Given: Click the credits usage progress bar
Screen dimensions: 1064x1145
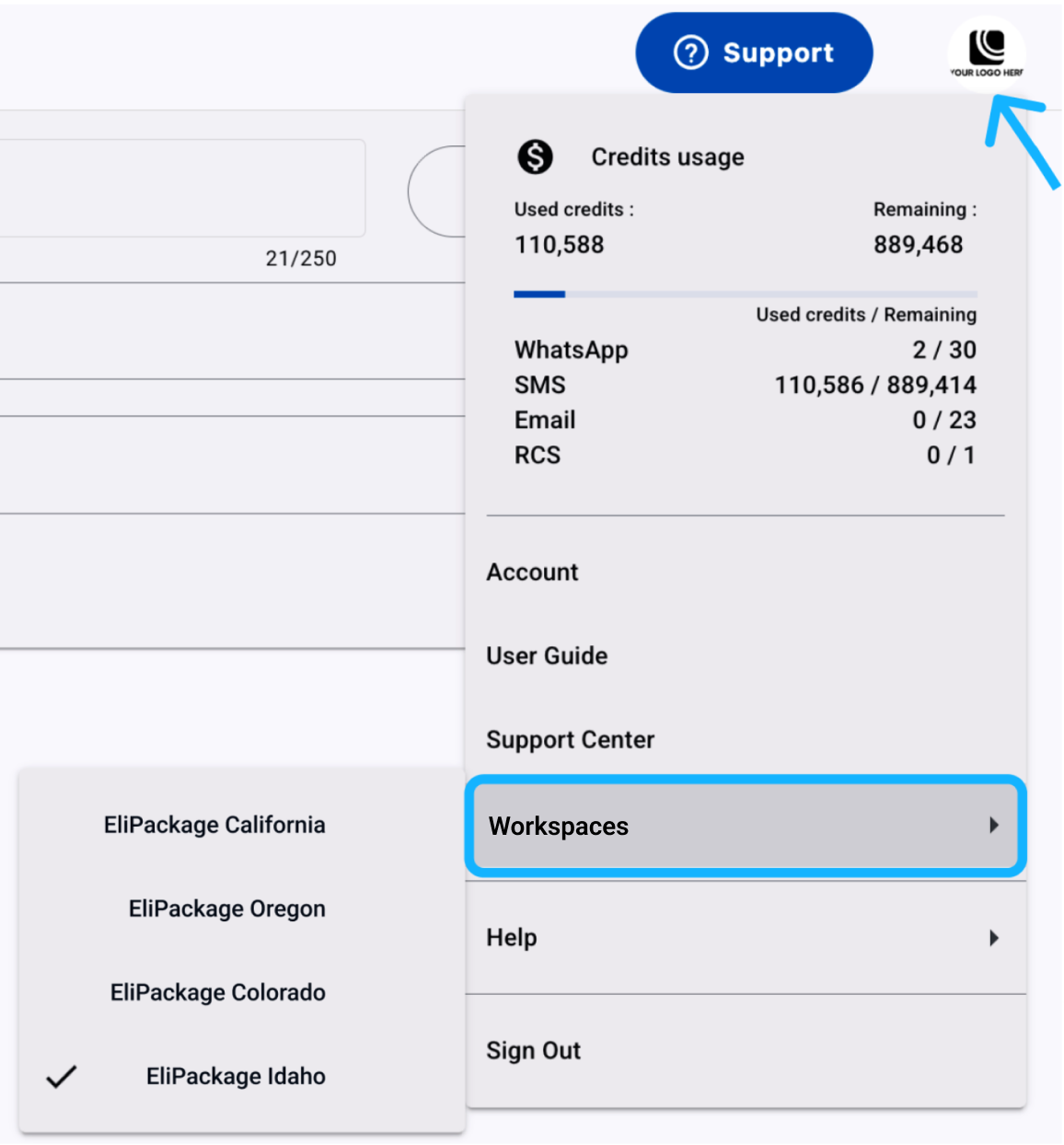Looking at the screenshot, I should tap(746, 295).
